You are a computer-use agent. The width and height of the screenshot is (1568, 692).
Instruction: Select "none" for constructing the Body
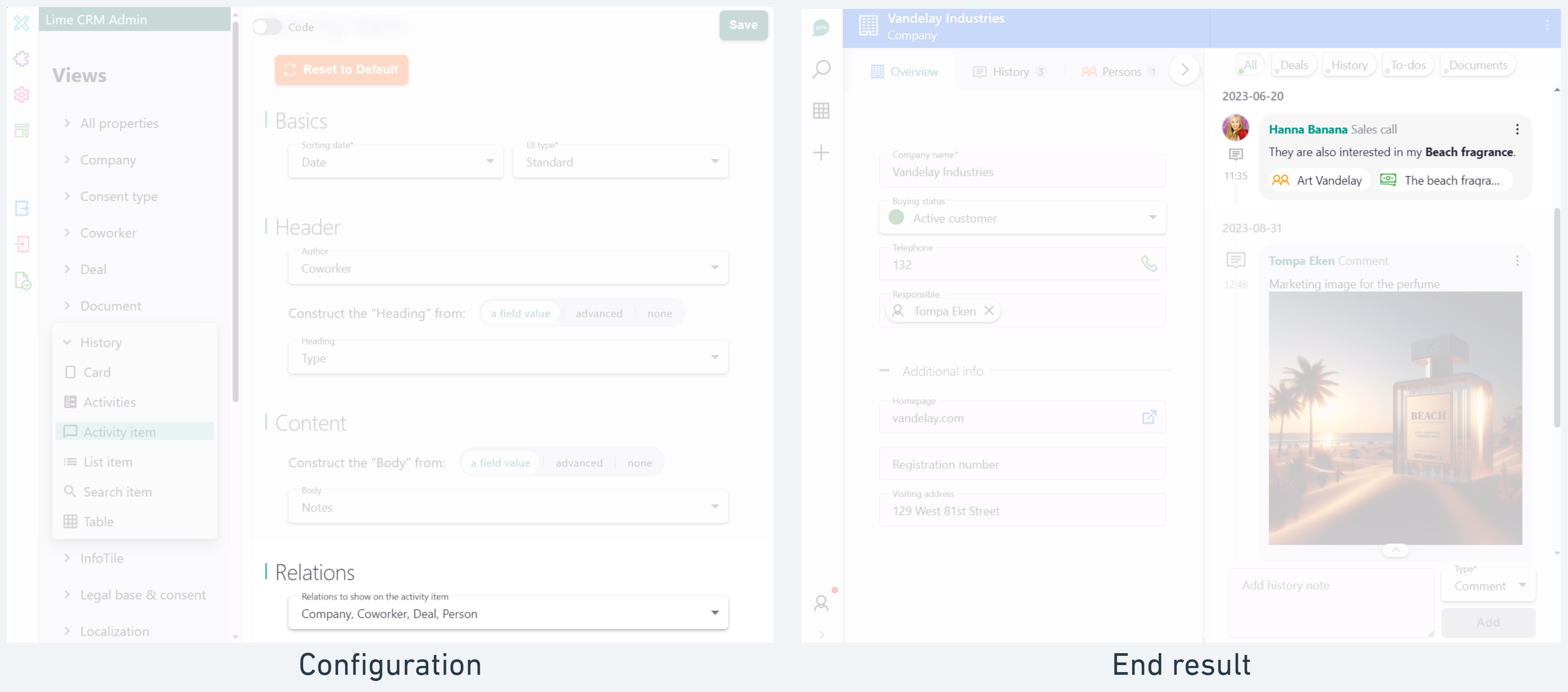[x=639, y=463]
